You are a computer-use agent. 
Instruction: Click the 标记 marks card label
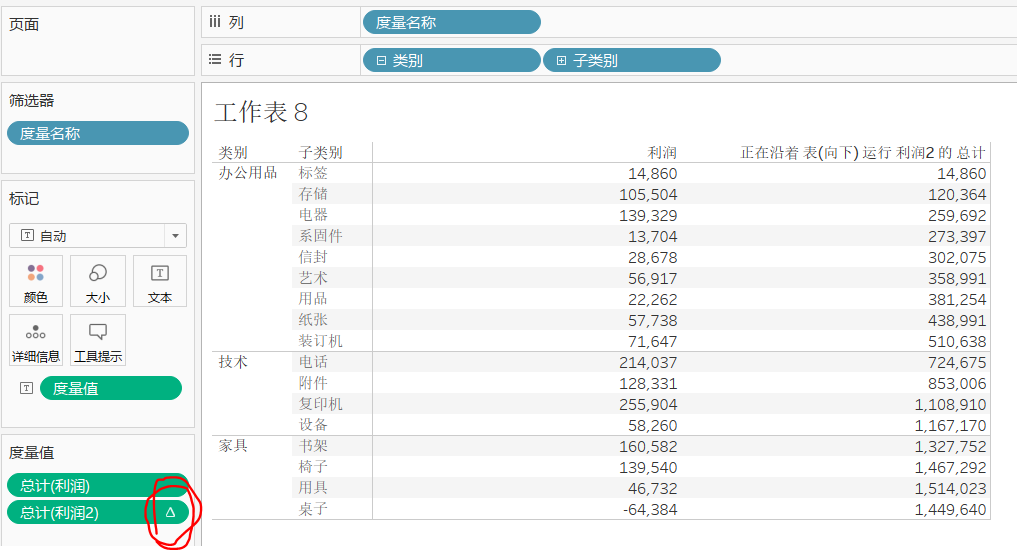click(x=24, y=198)
